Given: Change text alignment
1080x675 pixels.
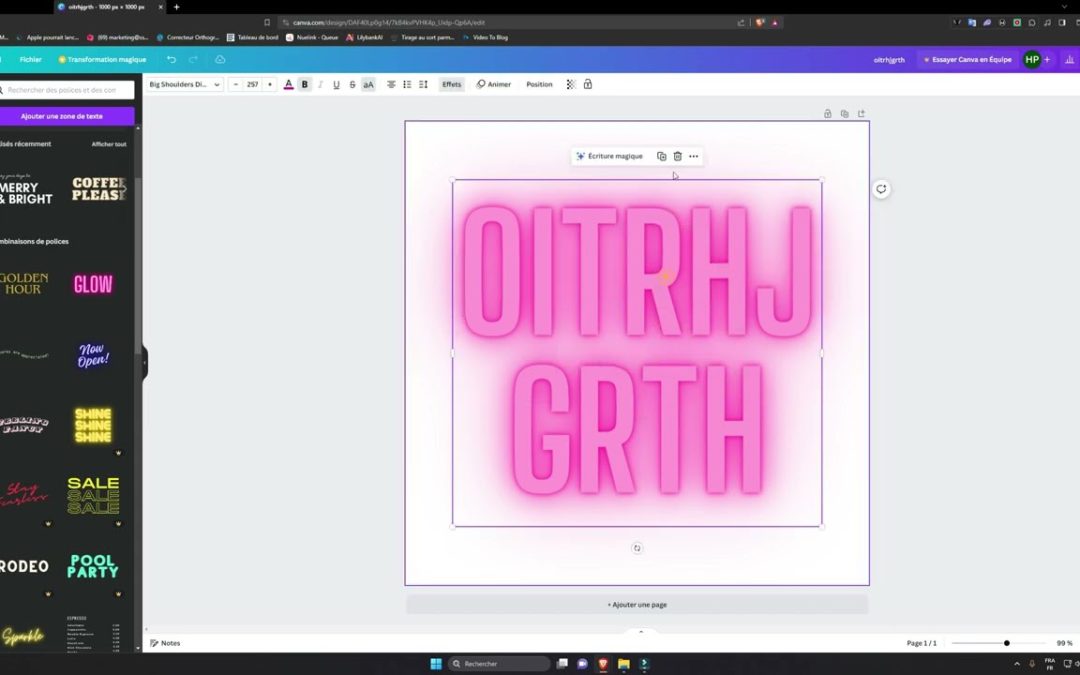Looking at the screenshot, I should [391, 85].
